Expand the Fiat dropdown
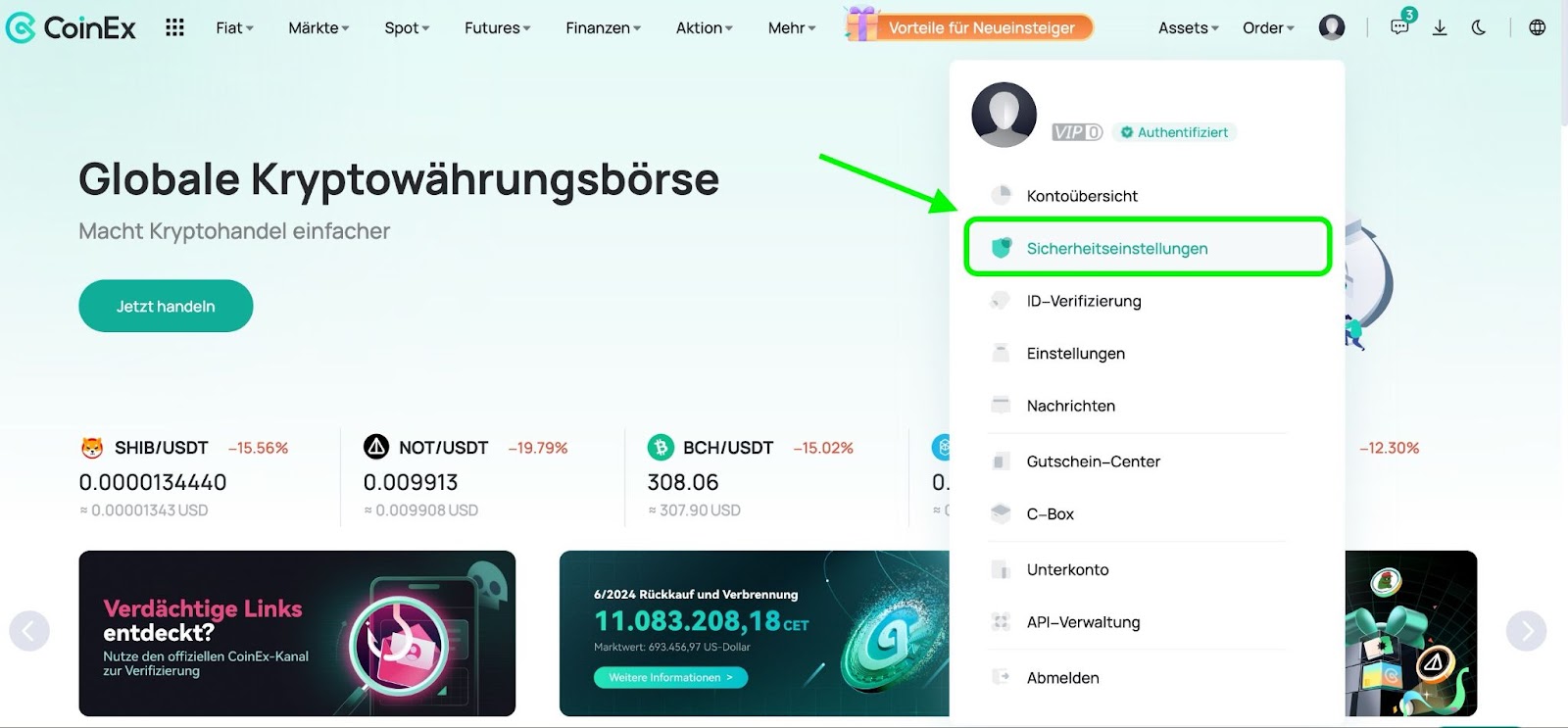The width and height of the screenshot is (1568, 728). pos(234,28)
